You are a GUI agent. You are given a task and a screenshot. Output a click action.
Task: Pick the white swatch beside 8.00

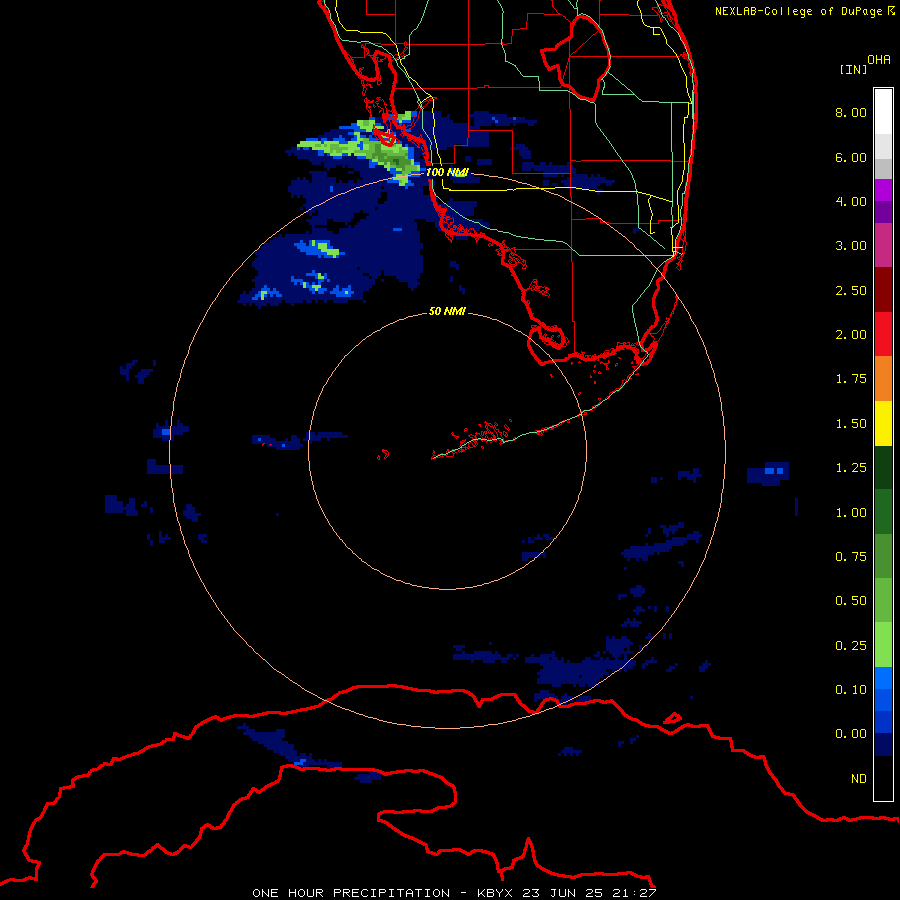pos(883,112)
